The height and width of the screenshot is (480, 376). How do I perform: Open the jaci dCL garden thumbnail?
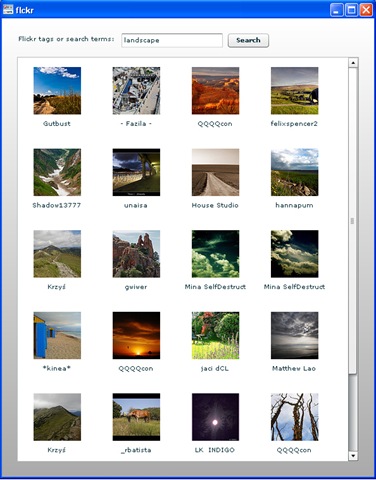click(215, 336)
